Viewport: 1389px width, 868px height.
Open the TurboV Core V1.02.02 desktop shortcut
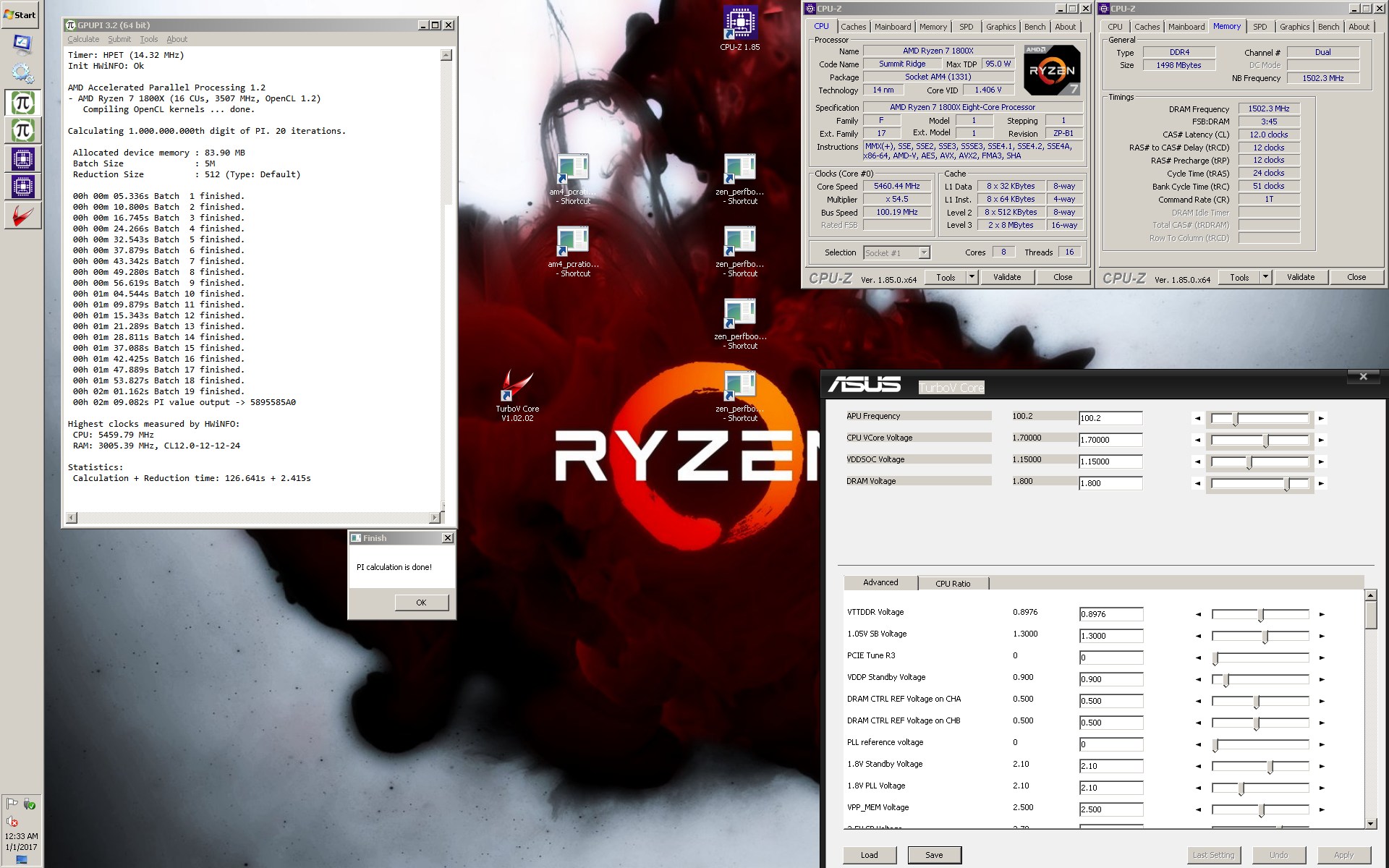(517, 396)
